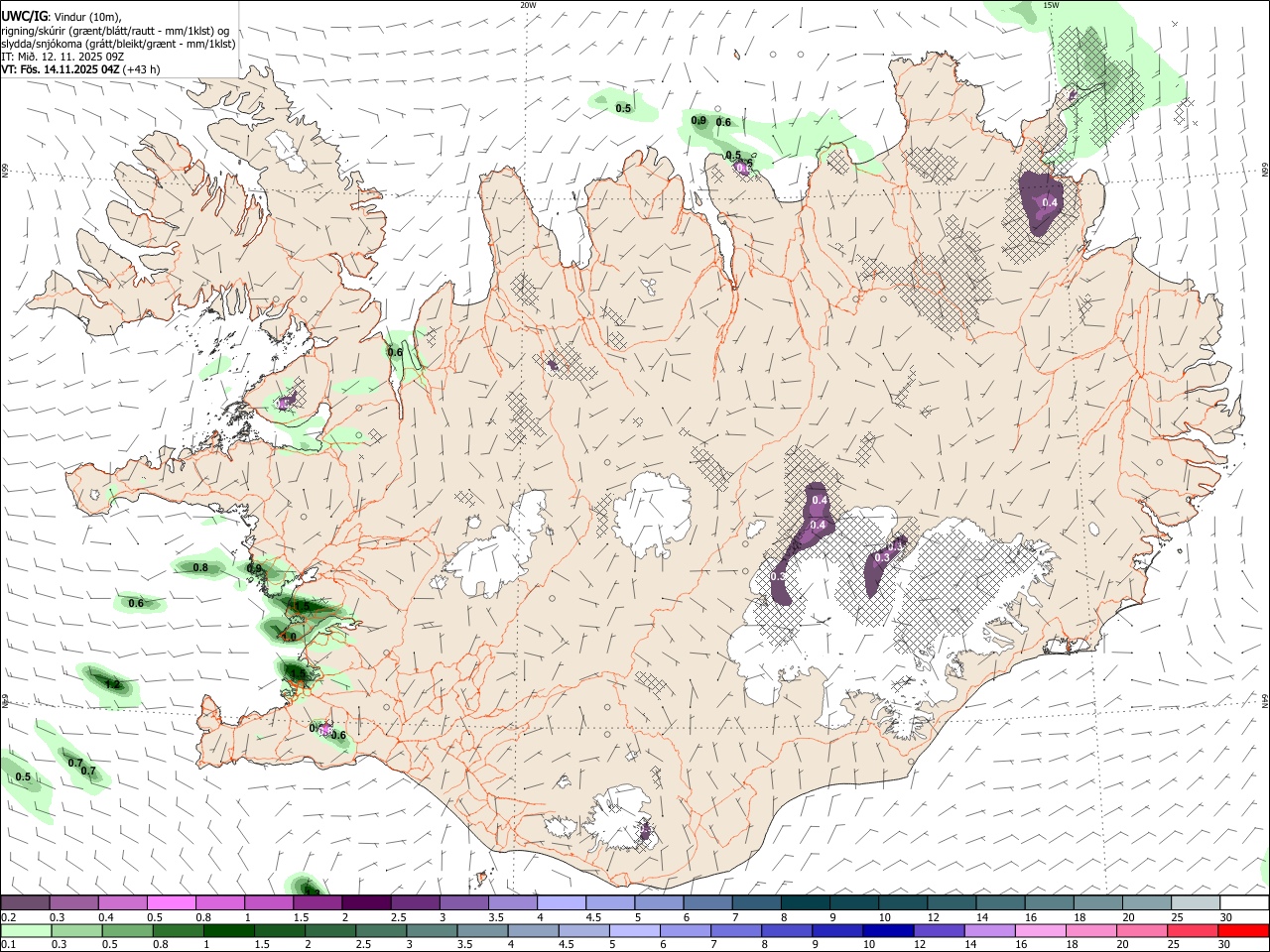Pick top-row pale gray swatch between 25 and 30
Viewport: 1270px width, 952px height.
(x=1196, y=902)
